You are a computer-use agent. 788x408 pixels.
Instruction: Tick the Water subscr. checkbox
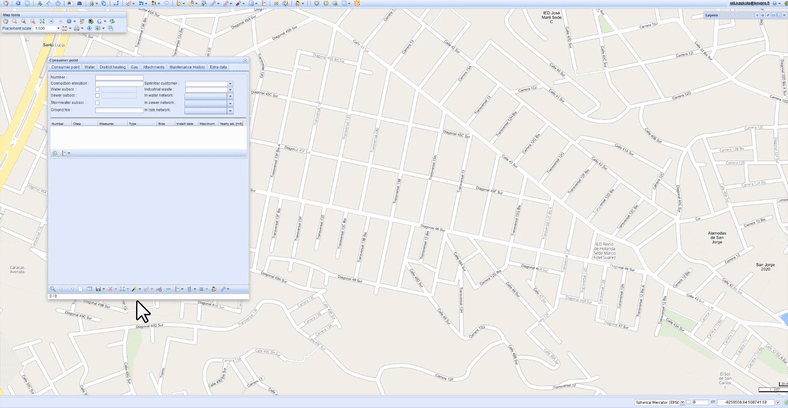[97, 89]
